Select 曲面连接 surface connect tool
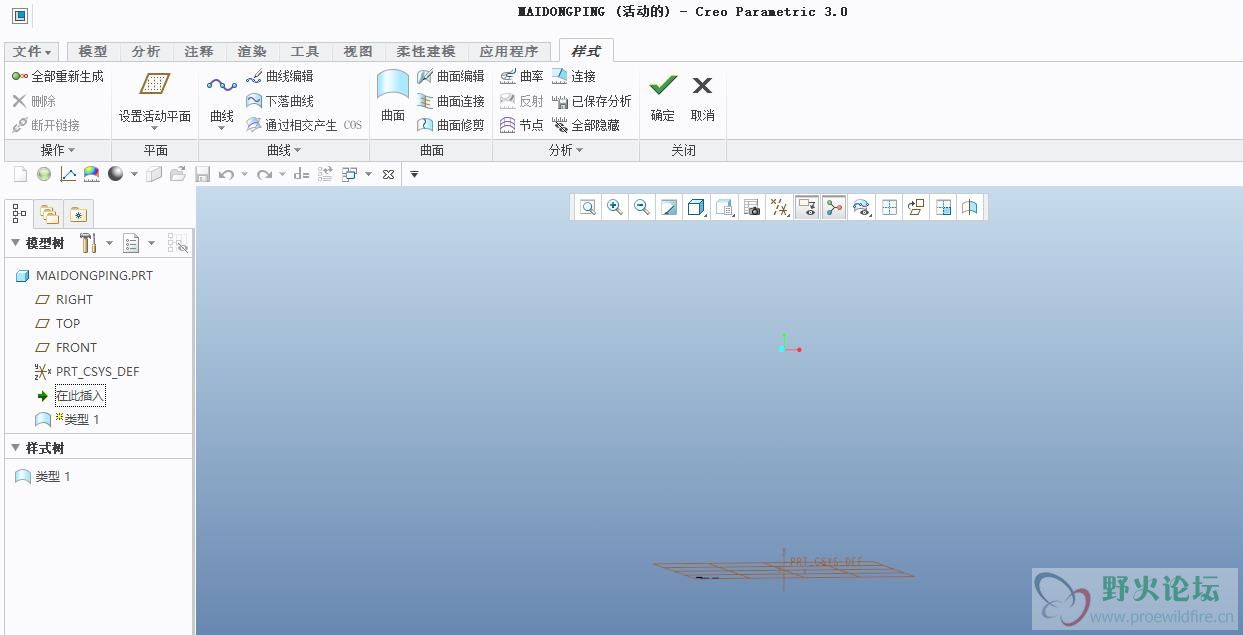 pyautogui.click(x=450, y=101)
